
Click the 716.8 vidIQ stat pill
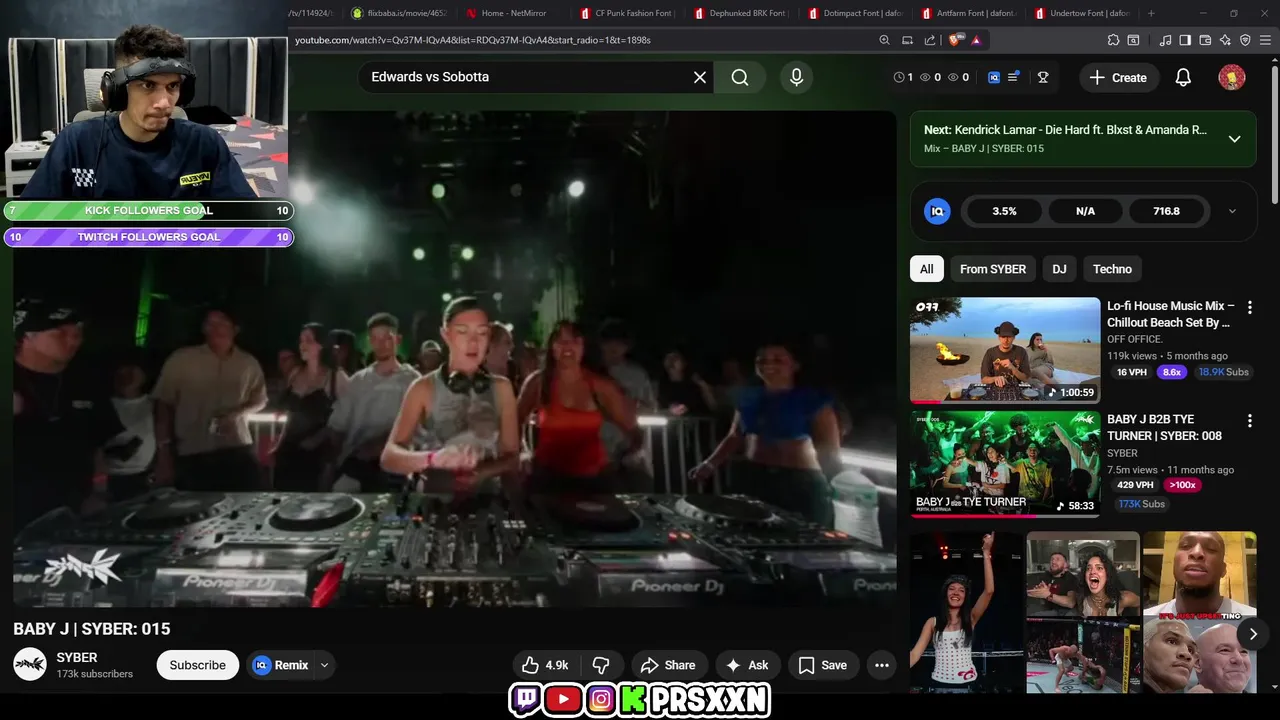click(1166, 211)
